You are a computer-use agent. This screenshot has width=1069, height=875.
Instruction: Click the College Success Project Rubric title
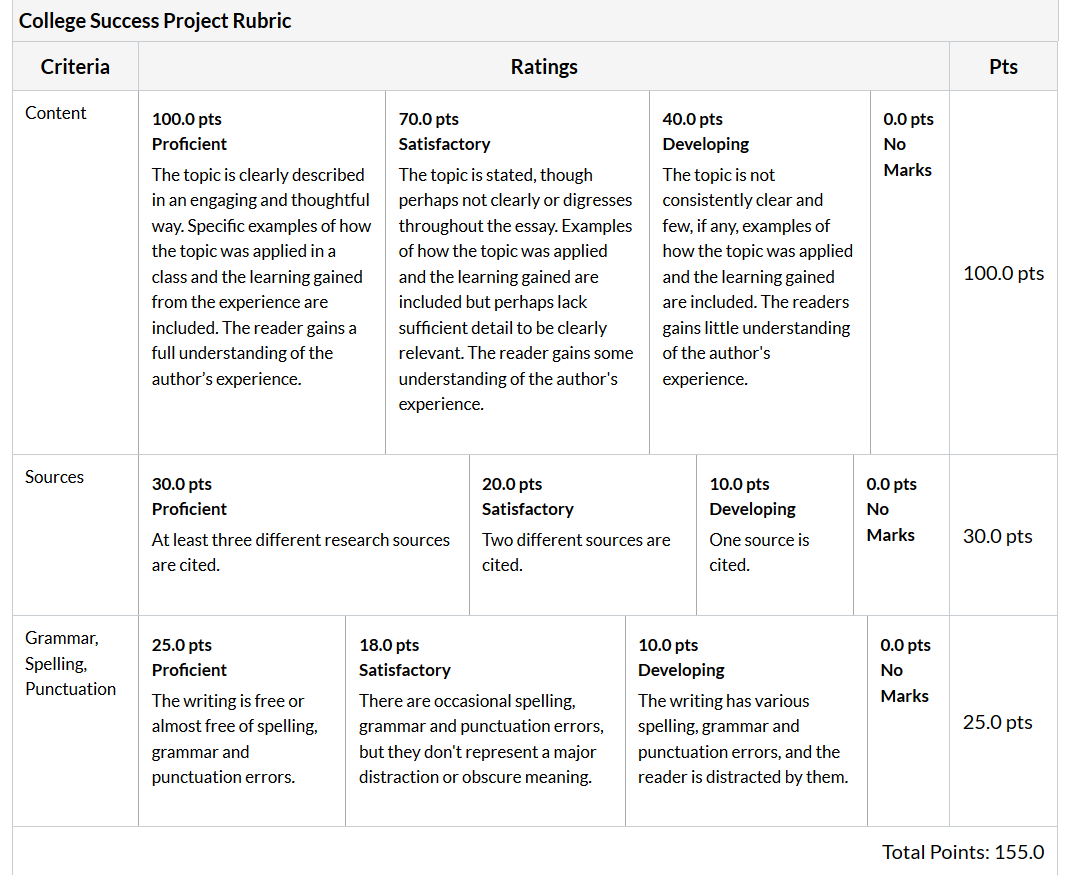[x=155, y=20]
